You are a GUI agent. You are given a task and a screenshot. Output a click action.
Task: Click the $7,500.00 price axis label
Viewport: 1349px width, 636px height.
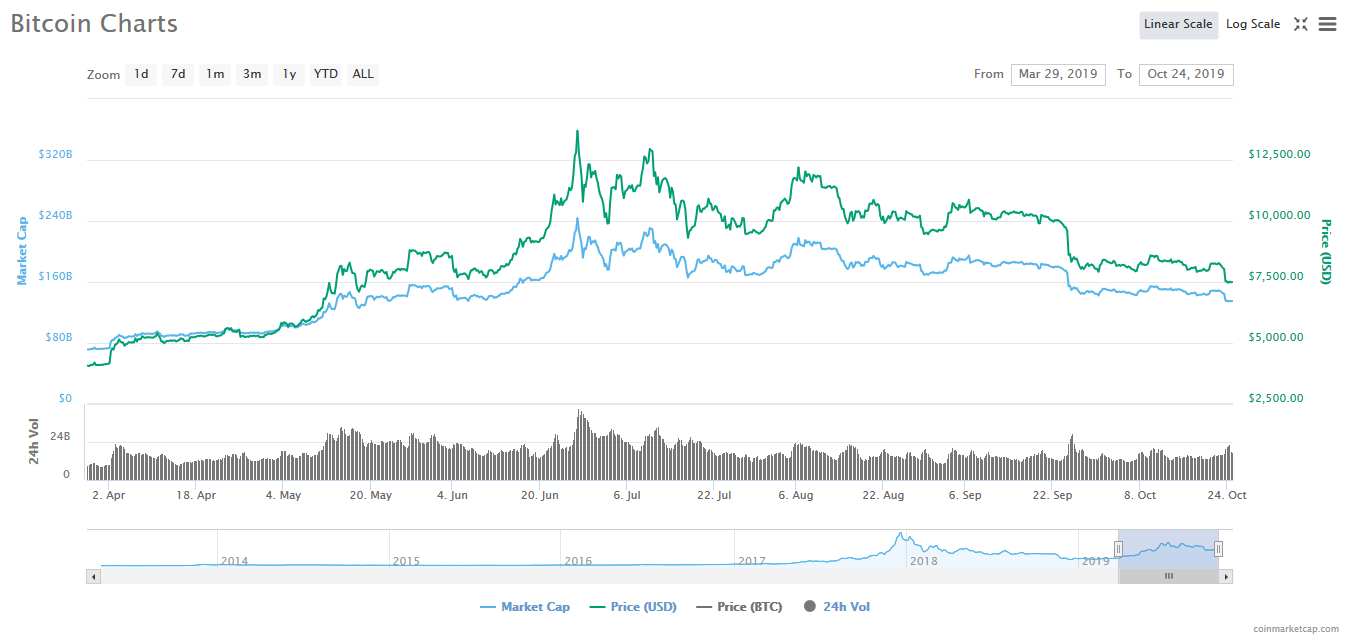tap(1276, 276)
